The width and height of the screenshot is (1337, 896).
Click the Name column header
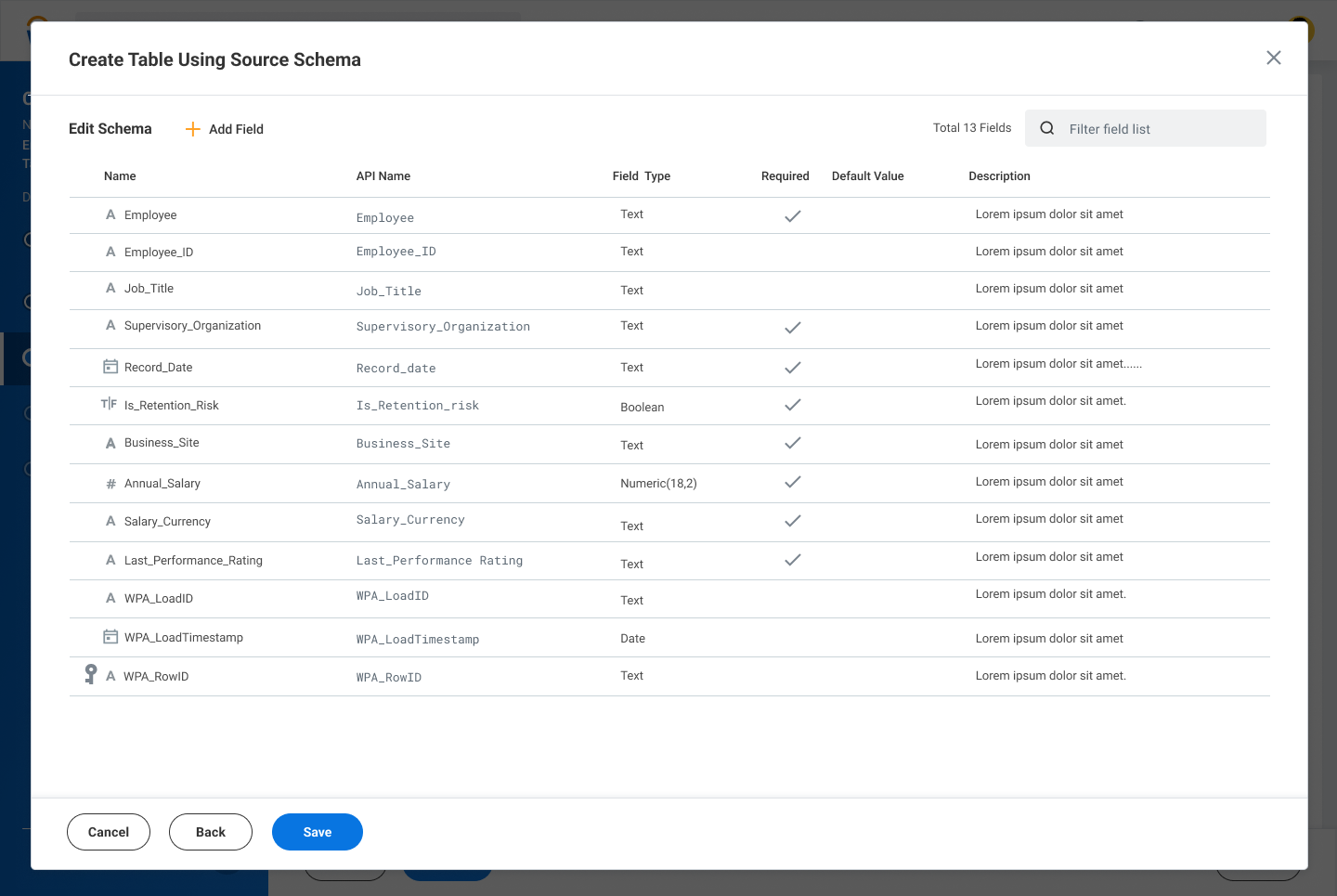coord(120,175)
